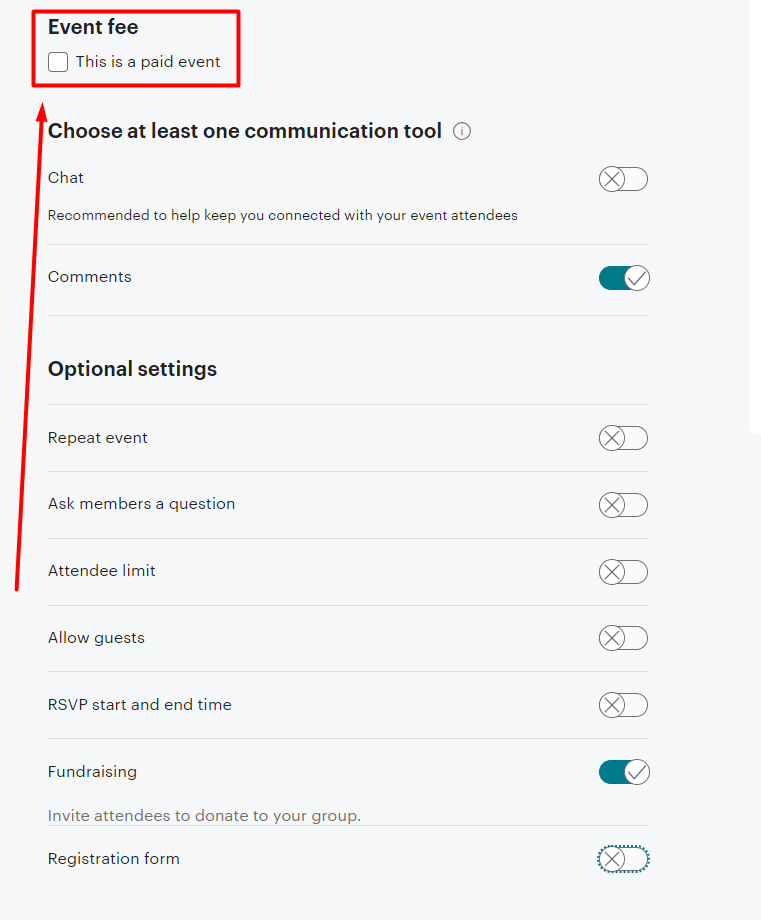Turn off the Comments toggle
This screenshot has width=761, height=920.
click(624, 278)
